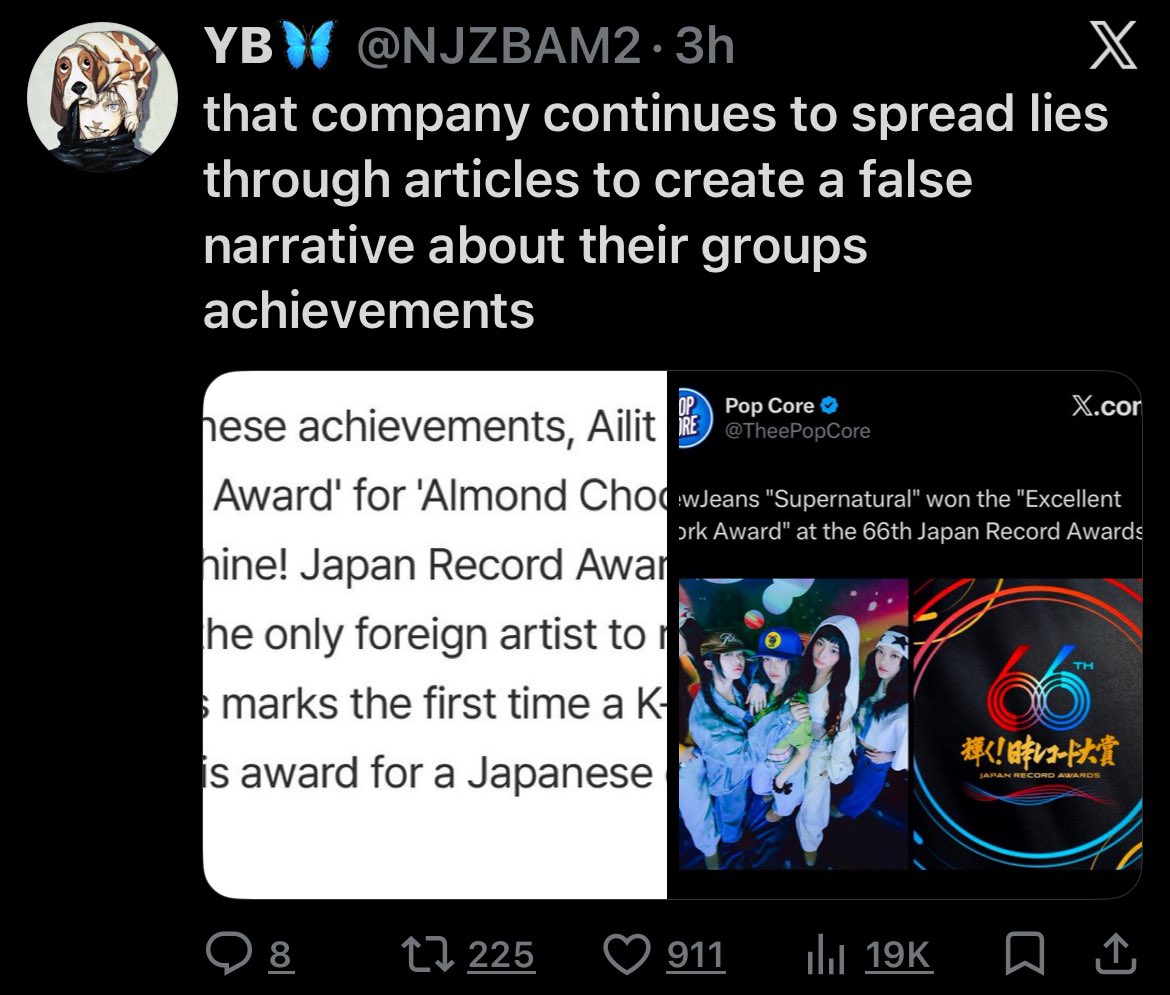This screenshot has height=995, width=1170.
Task: Click the X logo in top corner
Action: (x=1113, y=46)
